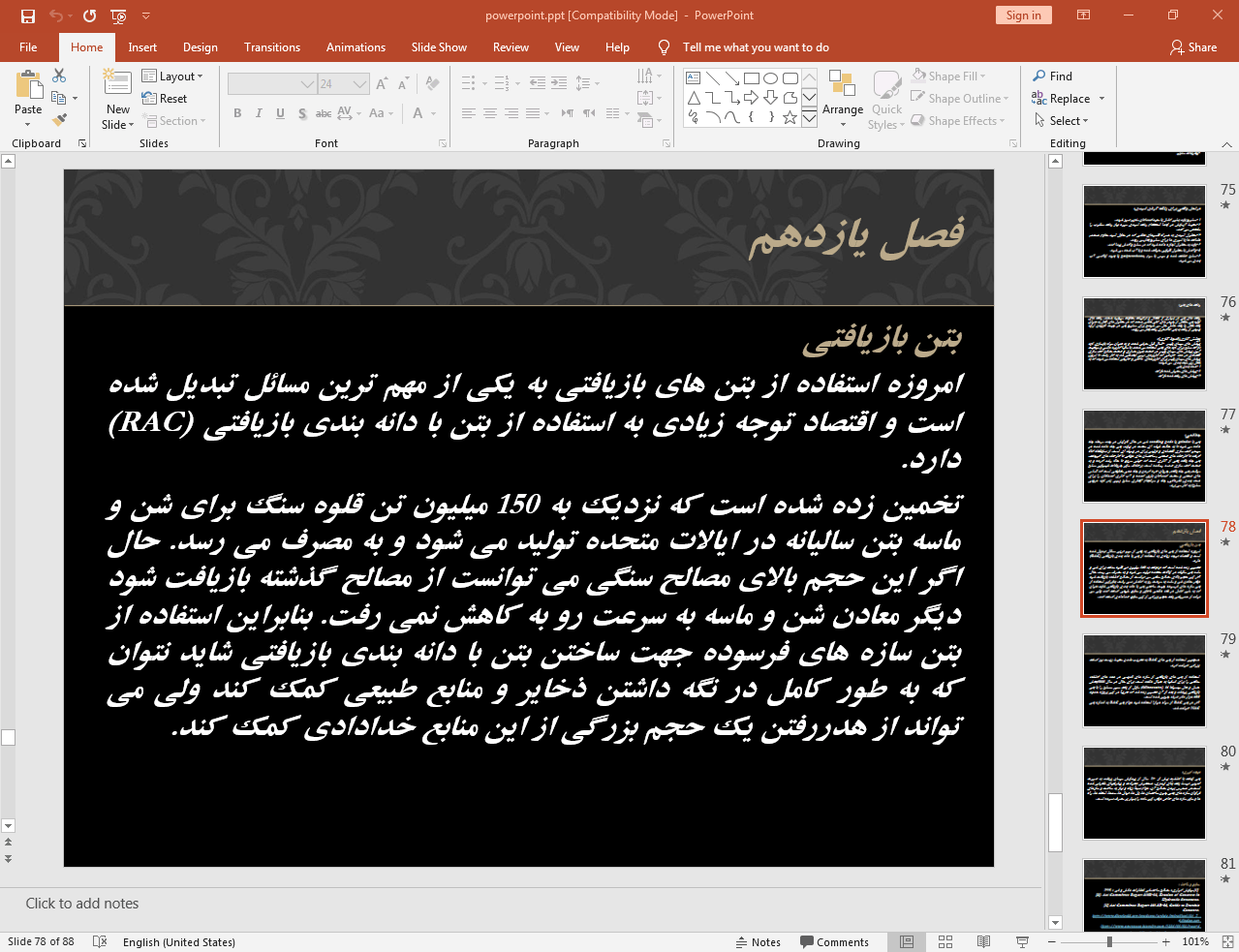Open Reading View from status bar

tap(983, 941)
